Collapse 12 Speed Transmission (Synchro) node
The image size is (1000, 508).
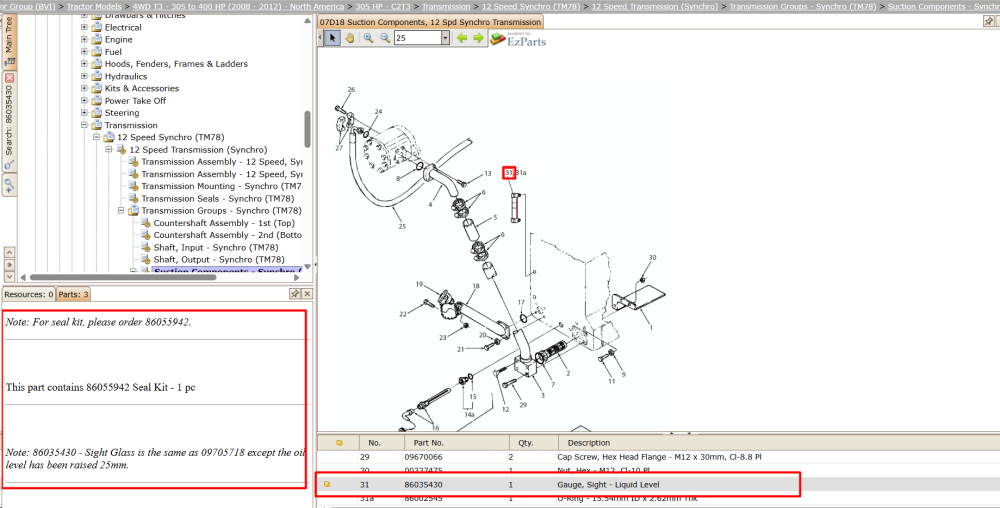pyautogui.click(x=108, y=150)
